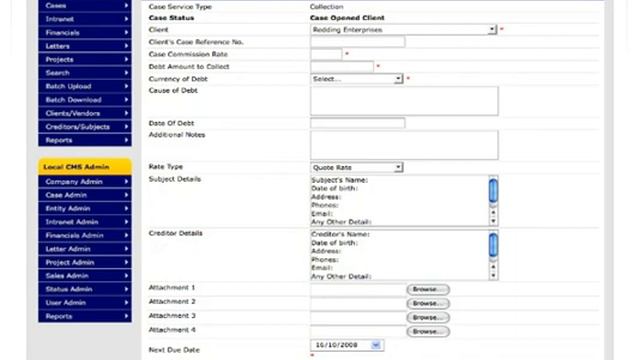Click the Attachment 4 file path field

358,331
